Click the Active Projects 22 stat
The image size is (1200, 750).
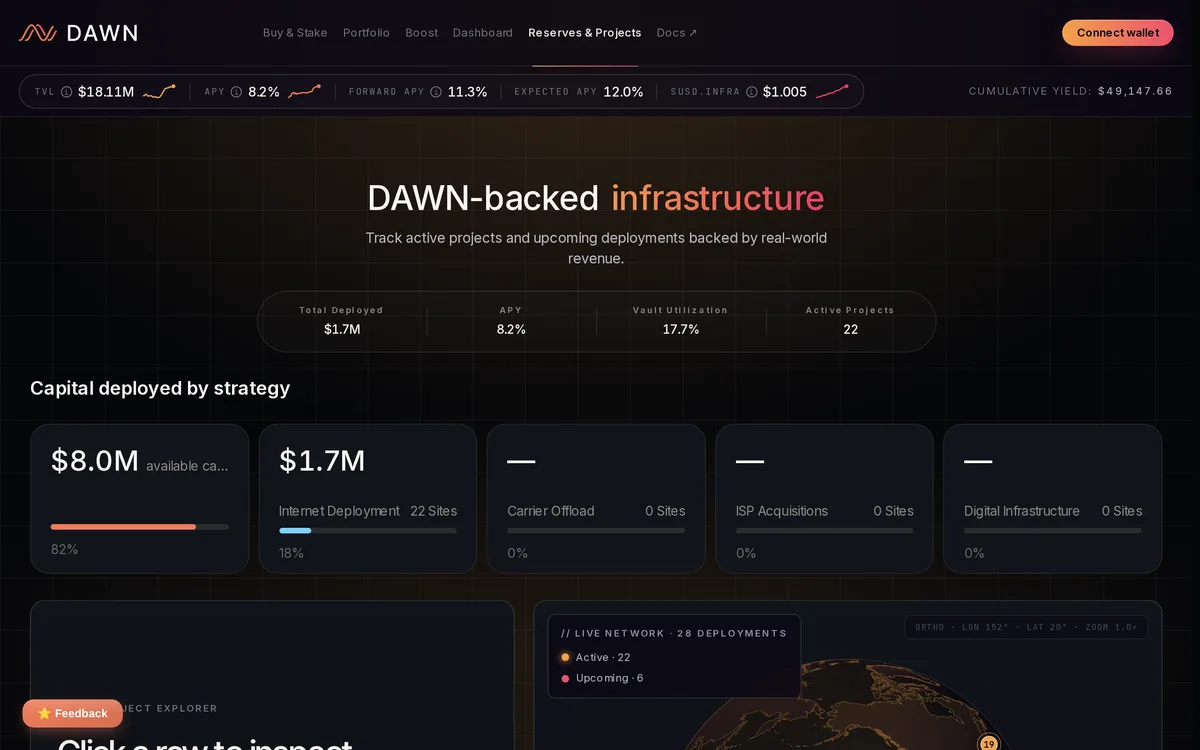pos(850,320)
